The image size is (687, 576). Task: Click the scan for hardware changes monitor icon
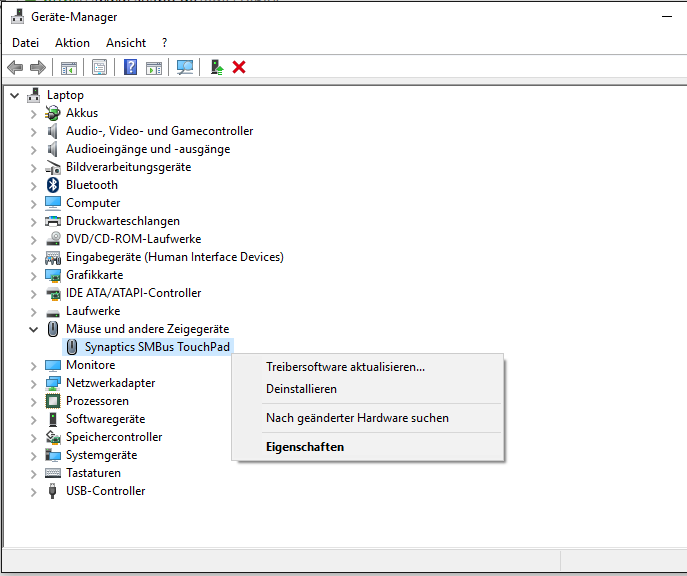click(185, 67)
